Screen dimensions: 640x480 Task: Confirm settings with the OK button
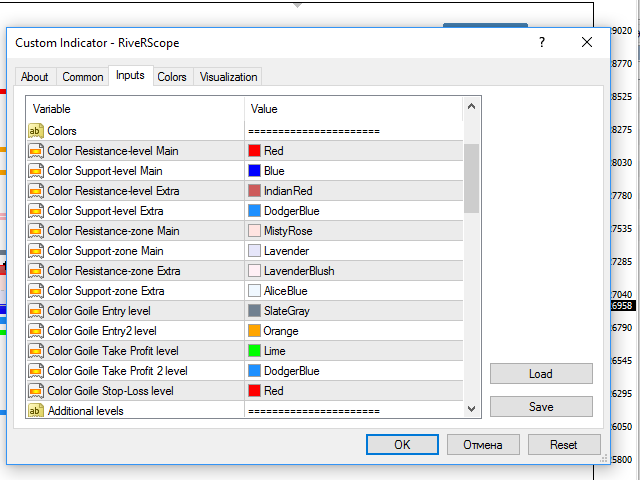point(402,445)
